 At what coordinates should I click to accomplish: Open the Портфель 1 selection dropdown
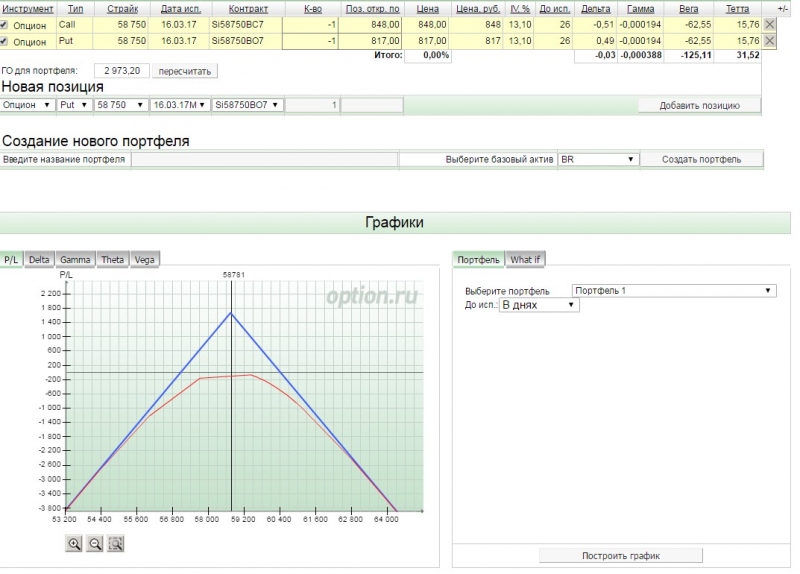673,291
